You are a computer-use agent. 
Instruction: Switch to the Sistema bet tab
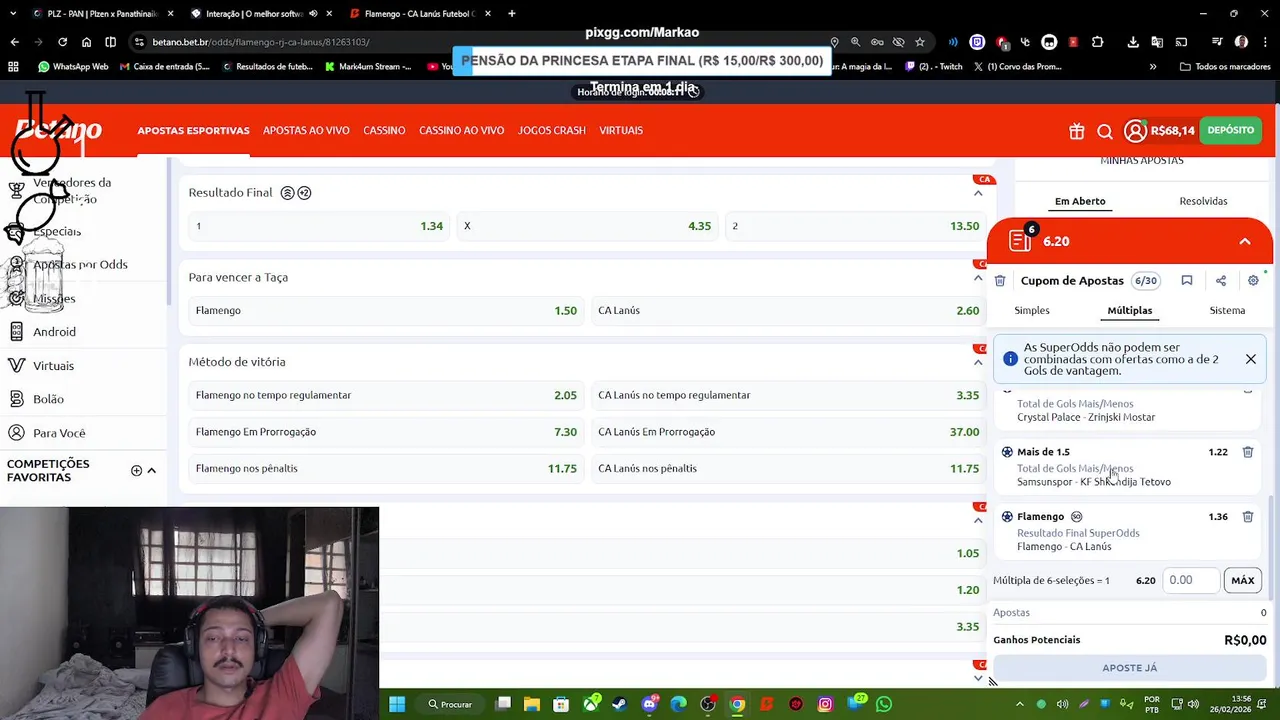[1227, 311]
